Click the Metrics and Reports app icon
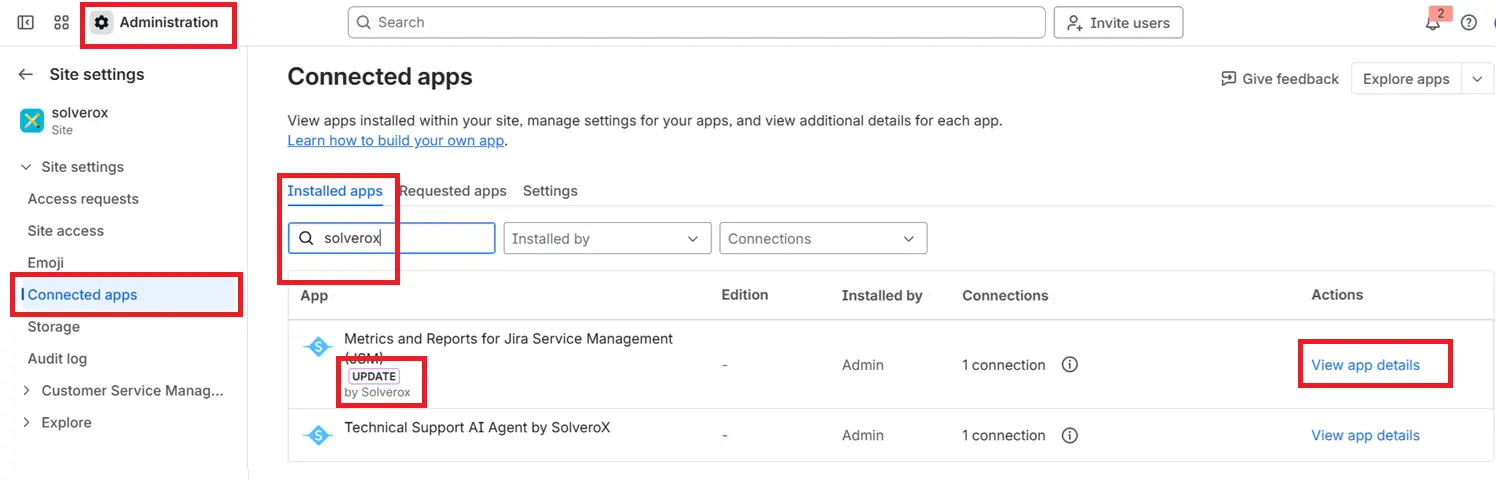Screen dimensions: 1496x480 318,347
